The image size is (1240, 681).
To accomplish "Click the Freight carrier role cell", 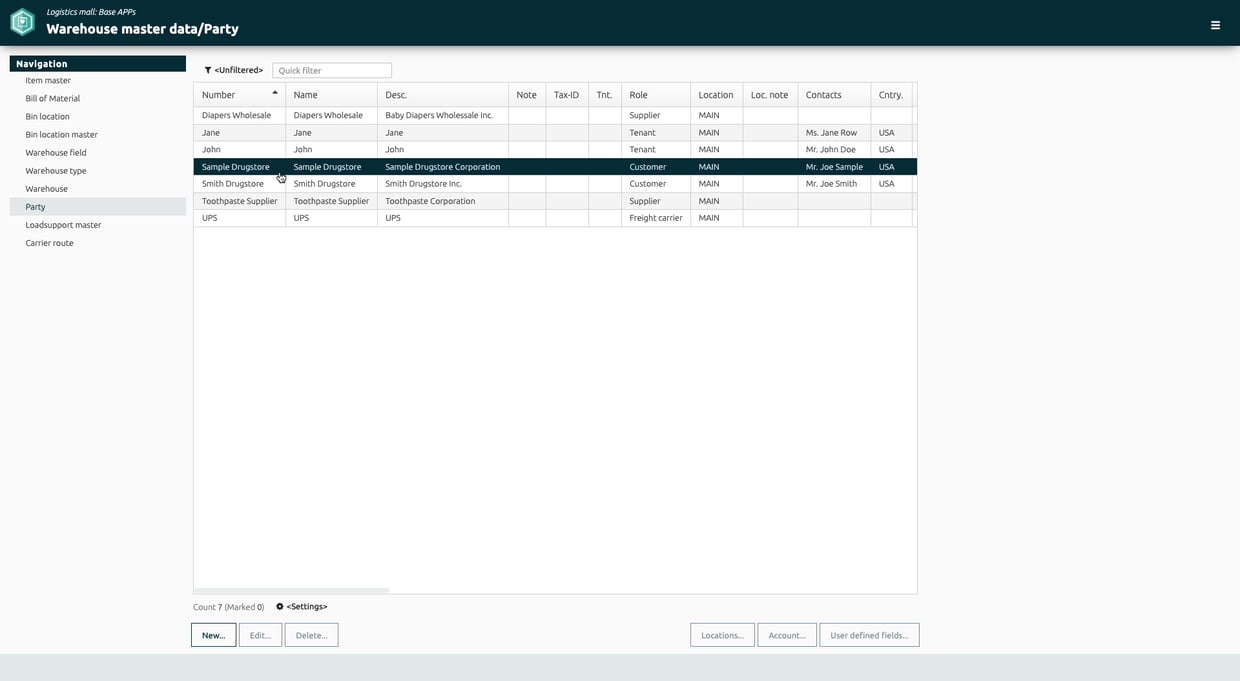I will [x=656, y=218].
